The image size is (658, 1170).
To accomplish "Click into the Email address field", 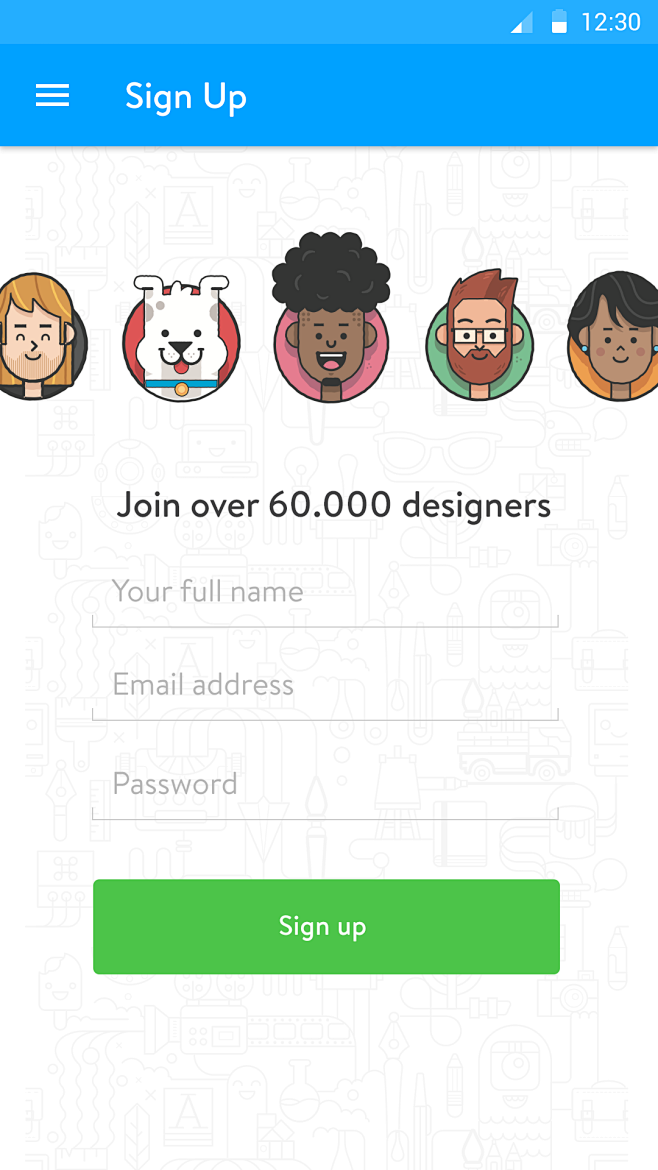I will click(x=325, y=689).
